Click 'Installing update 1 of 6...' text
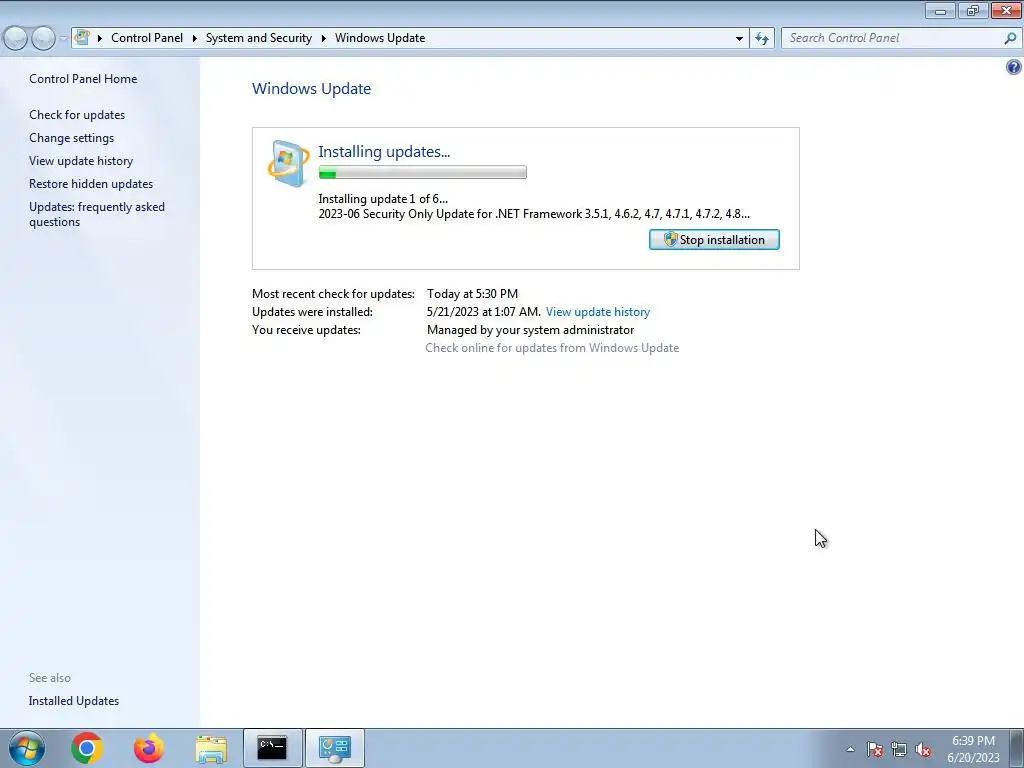1024x768 pixels. coord(383,199)
